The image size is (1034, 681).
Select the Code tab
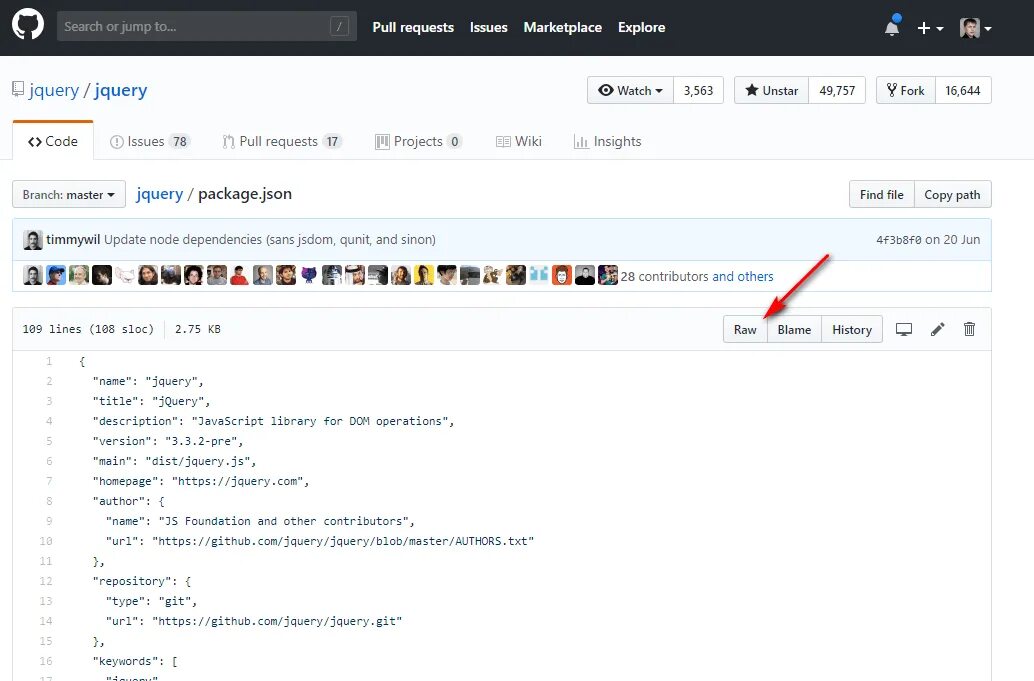[x=53, y=141]
